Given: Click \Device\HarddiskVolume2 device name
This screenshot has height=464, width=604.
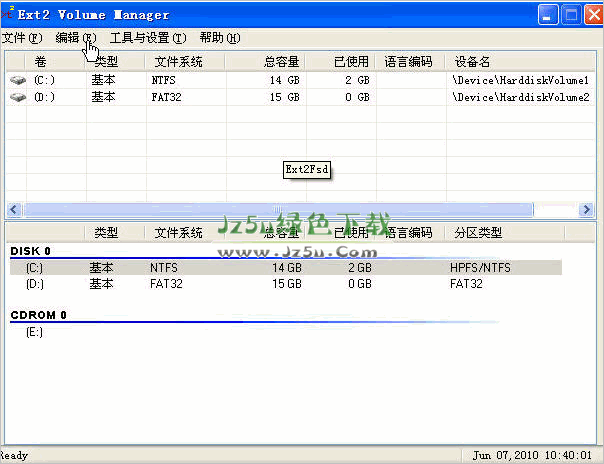Looking at the screenshot, I should point(520,97).
